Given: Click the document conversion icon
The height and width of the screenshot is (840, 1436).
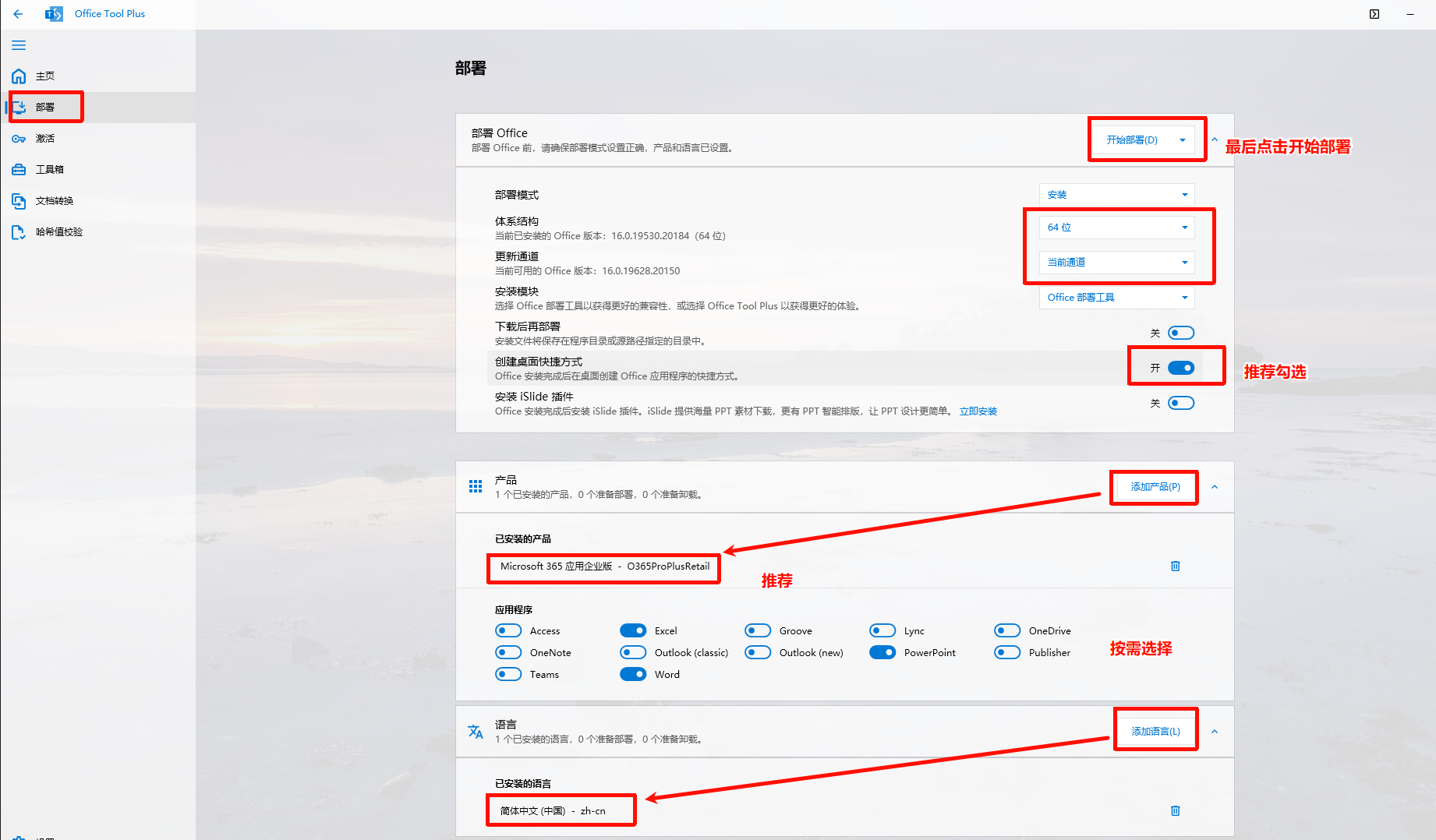Looking at the screenshot, I should (19, 201).
